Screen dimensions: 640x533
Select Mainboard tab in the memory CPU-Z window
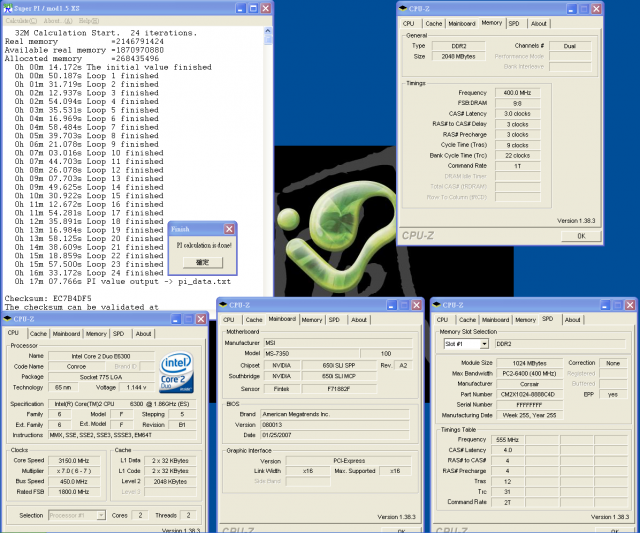[x=462, y=24]
